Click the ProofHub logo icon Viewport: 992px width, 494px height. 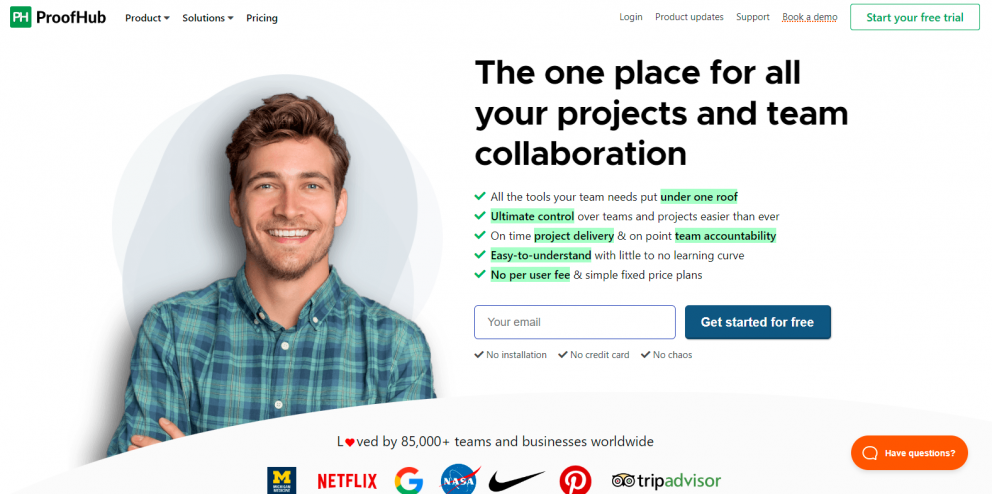click(x=20, y=17)
